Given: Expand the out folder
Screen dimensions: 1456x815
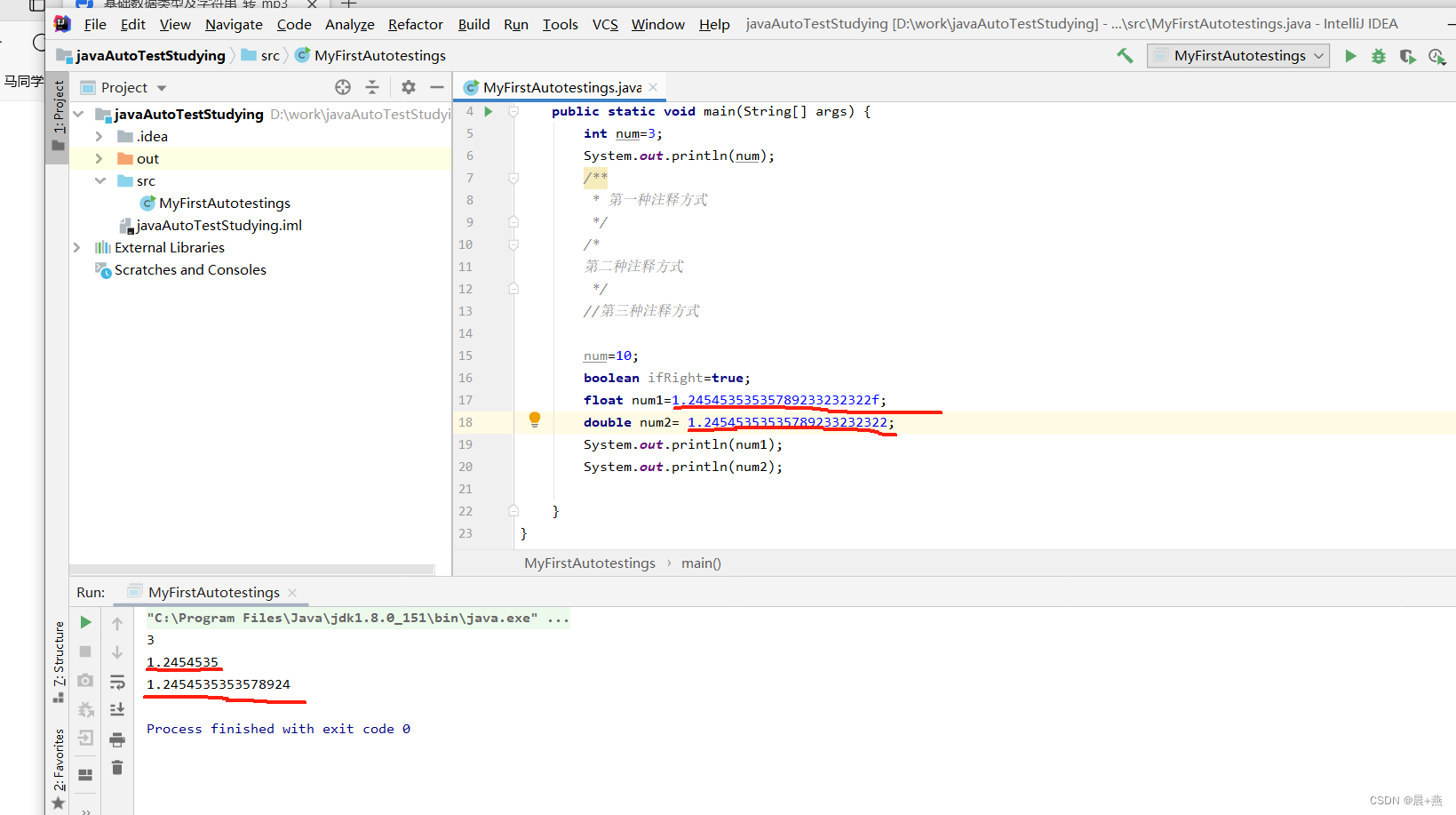Looking at the screenshot, I should tap(99, 158).
